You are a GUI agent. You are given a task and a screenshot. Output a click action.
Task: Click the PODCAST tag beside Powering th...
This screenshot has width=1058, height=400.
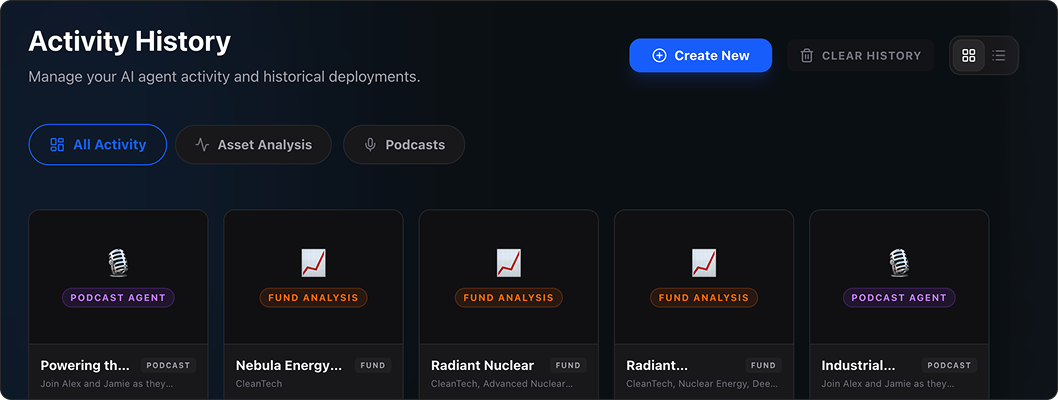(x=169, y=366)
